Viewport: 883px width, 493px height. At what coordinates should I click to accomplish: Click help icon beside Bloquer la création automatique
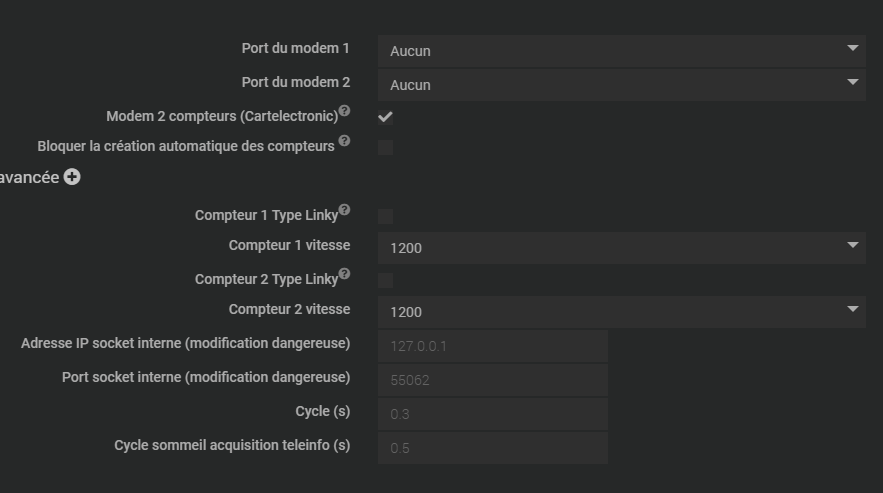point(344,141)
